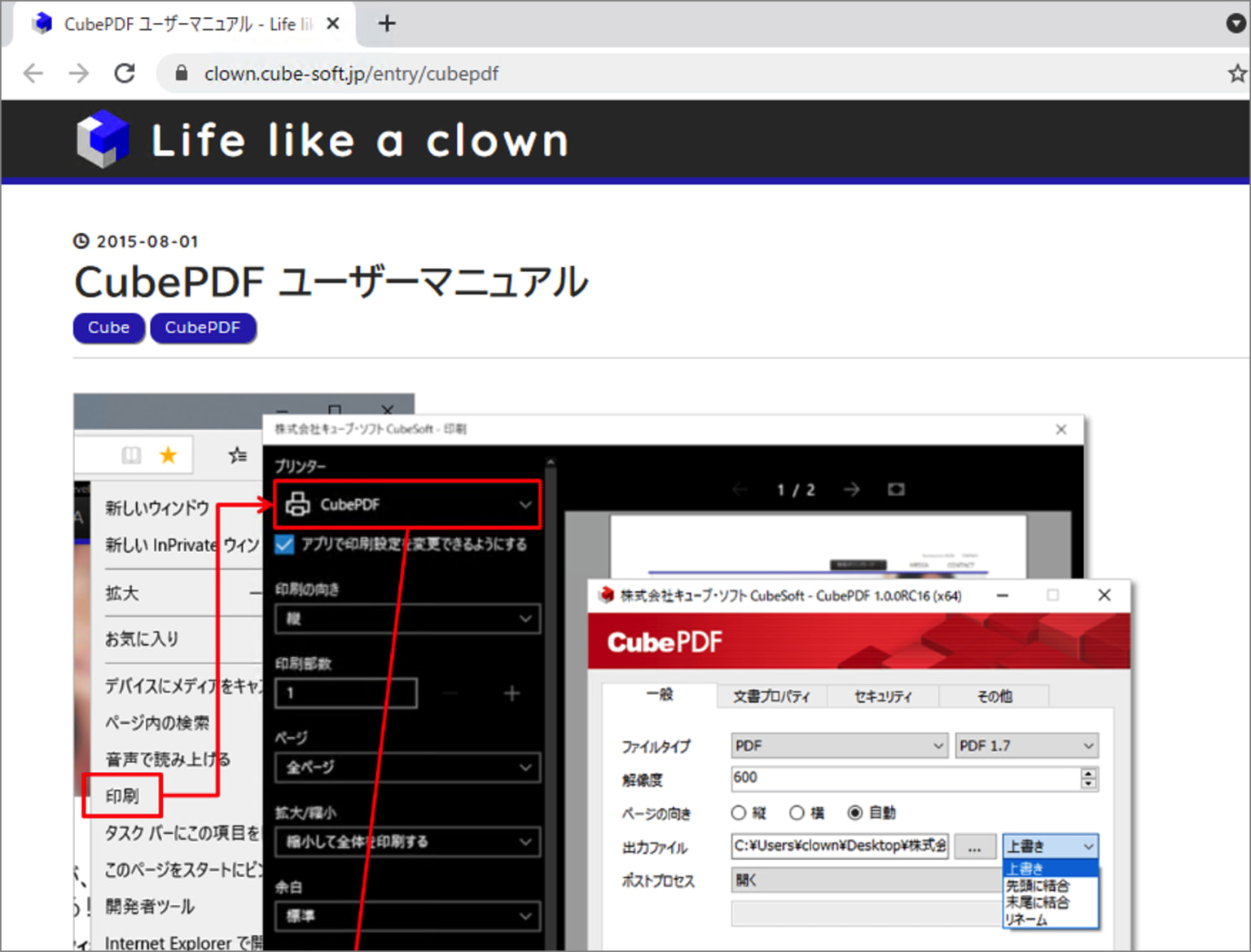Click the Cube tag link
1251x952 pixels.
click(108, 327)
